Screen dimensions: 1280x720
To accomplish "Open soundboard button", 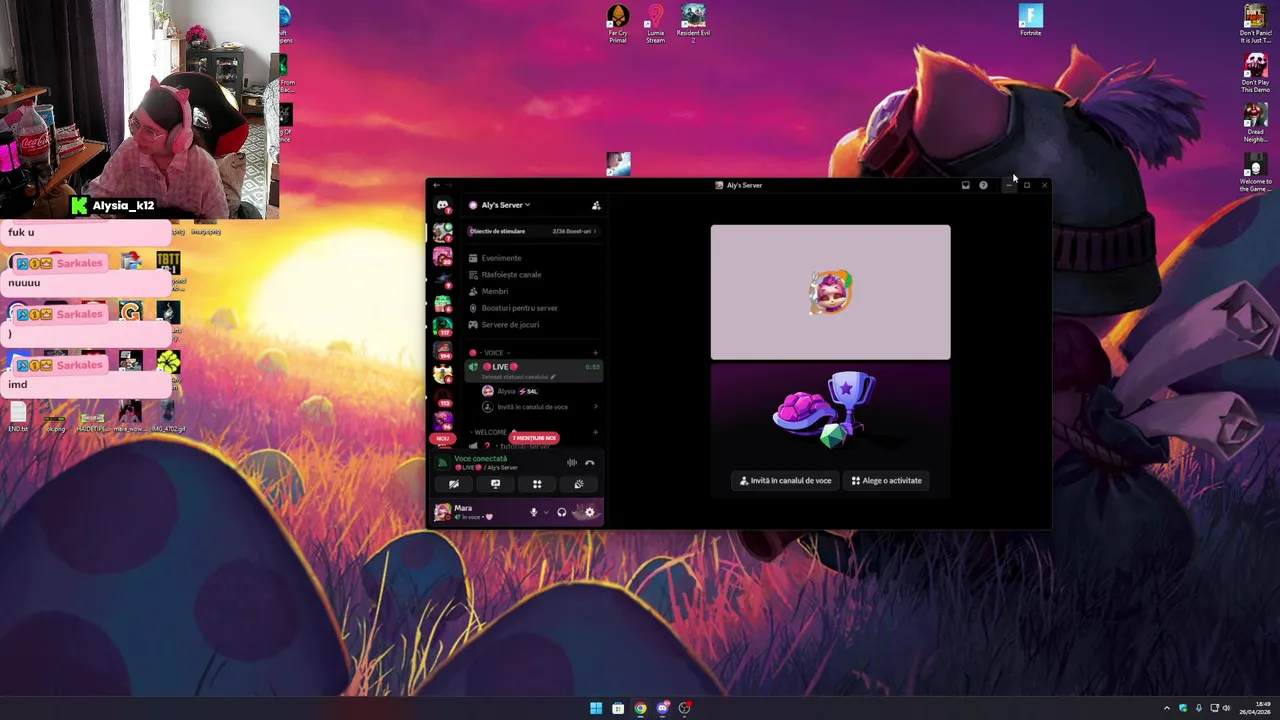I will pyautogui.click(x=578, y=484).
